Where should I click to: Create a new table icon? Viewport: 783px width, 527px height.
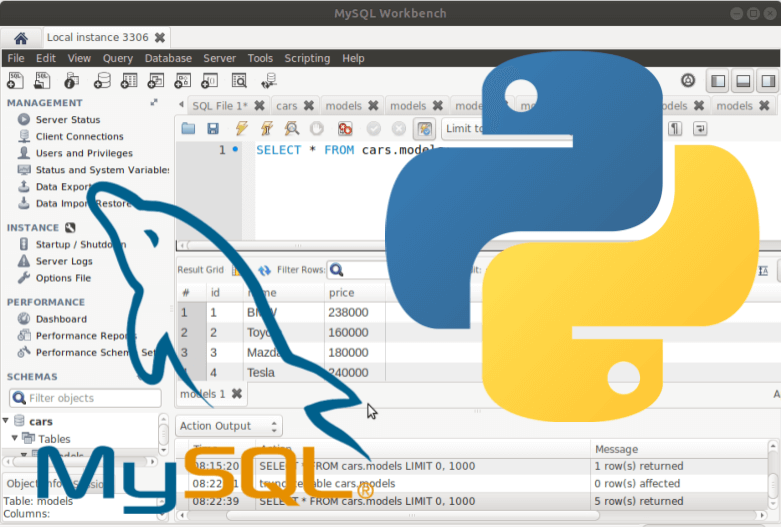pos(129,80)
